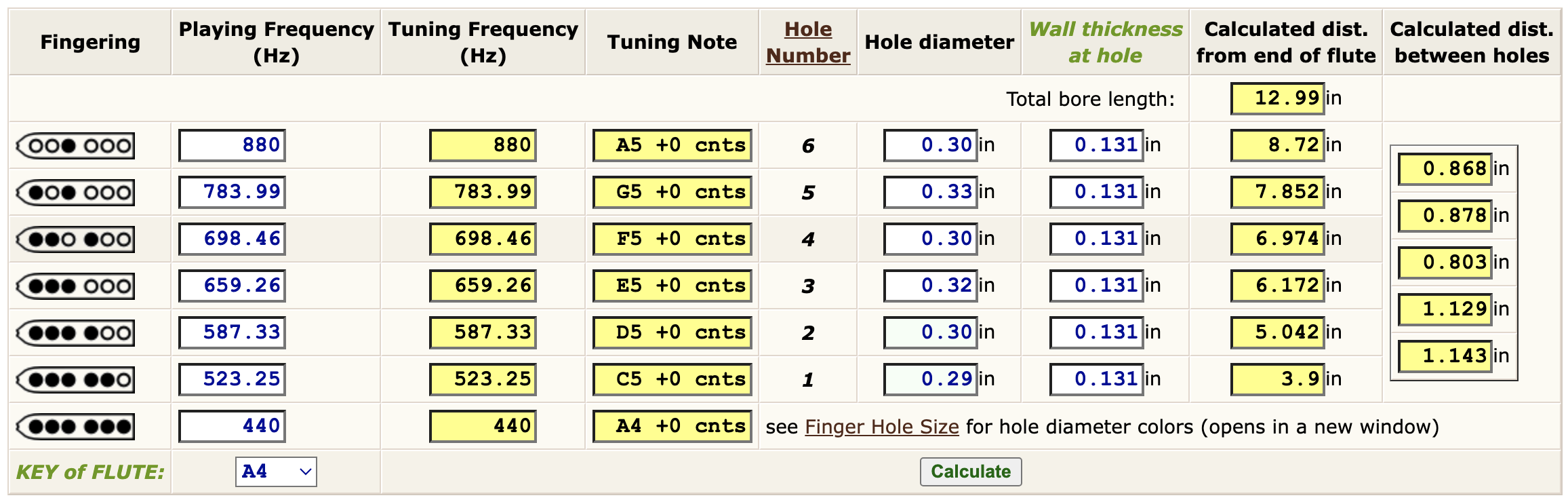
Task: Click hole 3 wall thickness field
Action: [1096, 286]
